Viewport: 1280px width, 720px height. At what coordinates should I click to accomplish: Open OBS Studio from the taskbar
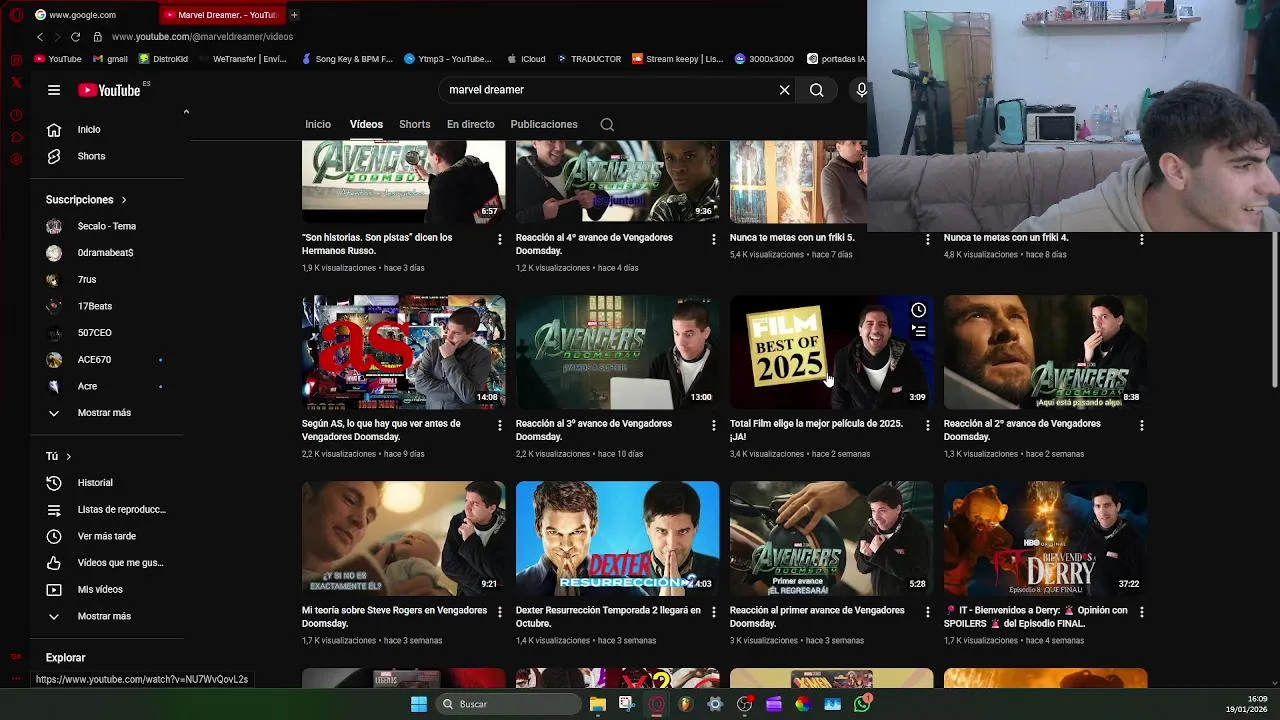coord(744,704)
